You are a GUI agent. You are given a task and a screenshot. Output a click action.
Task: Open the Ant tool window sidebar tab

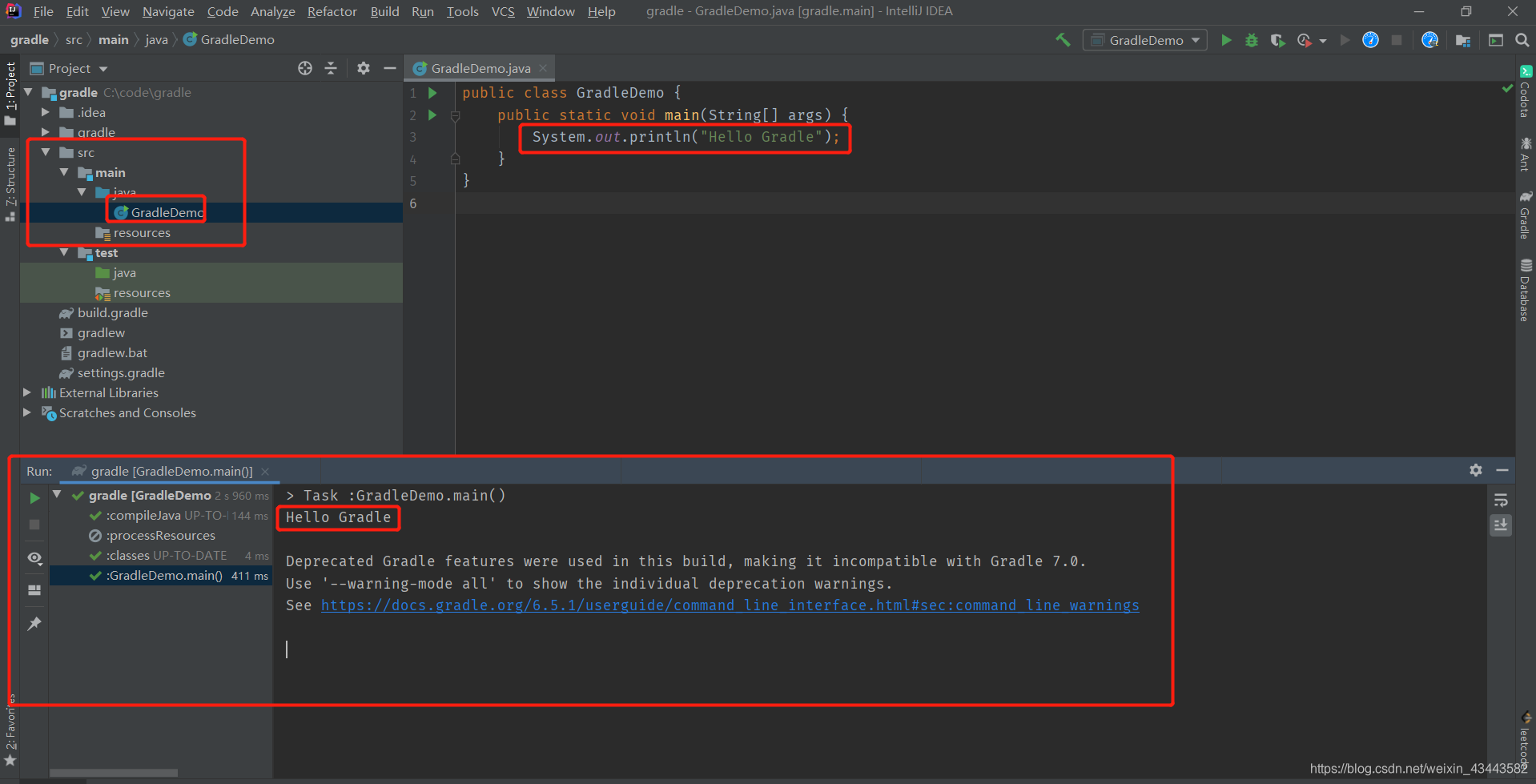coord(1526,155)
